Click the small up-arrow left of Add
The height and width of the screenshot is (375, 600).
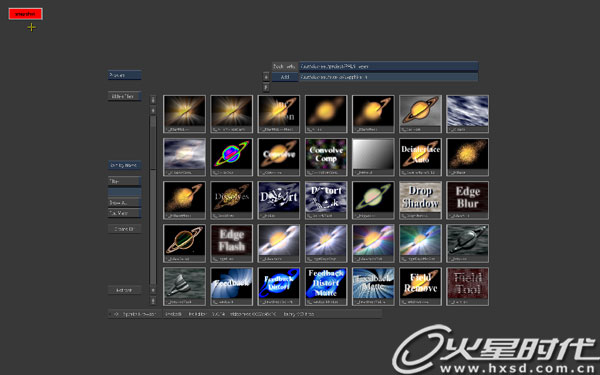(266, 77)
